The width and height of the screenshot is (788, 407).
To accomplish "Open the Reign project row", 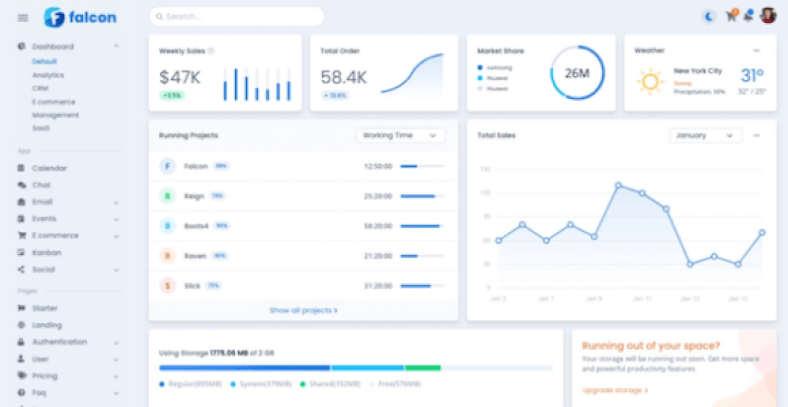I will [303, 196].
